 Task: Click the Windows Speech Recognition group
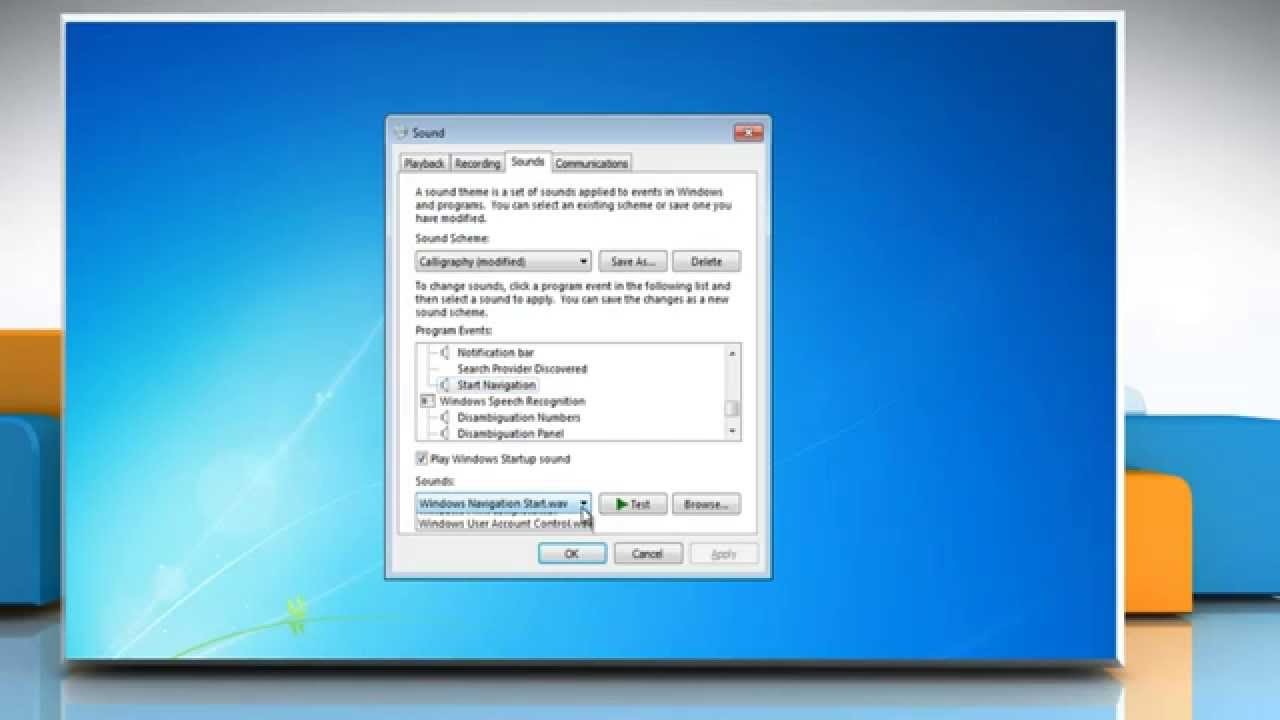512,401
